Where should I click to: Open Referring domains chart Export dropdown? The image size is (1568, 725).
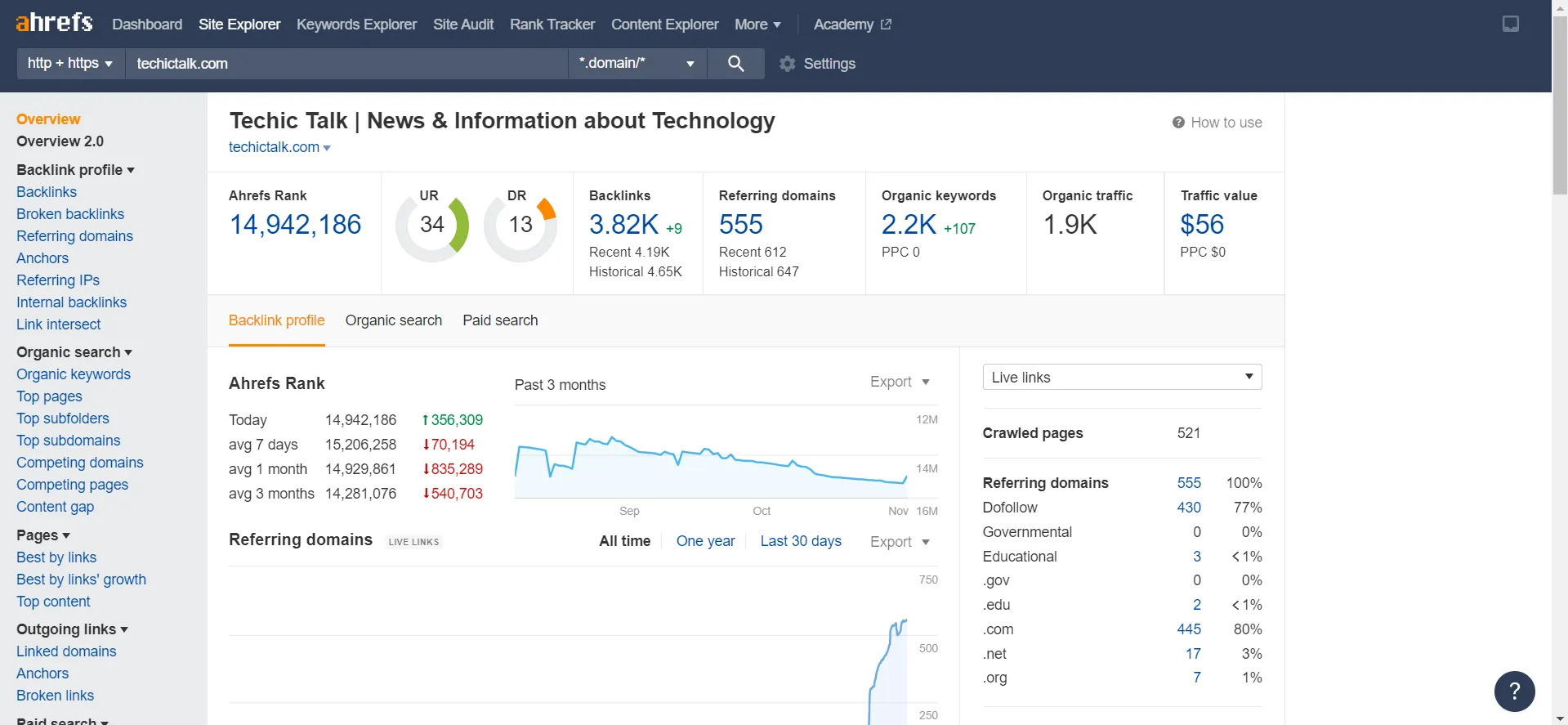click(900, 542)
